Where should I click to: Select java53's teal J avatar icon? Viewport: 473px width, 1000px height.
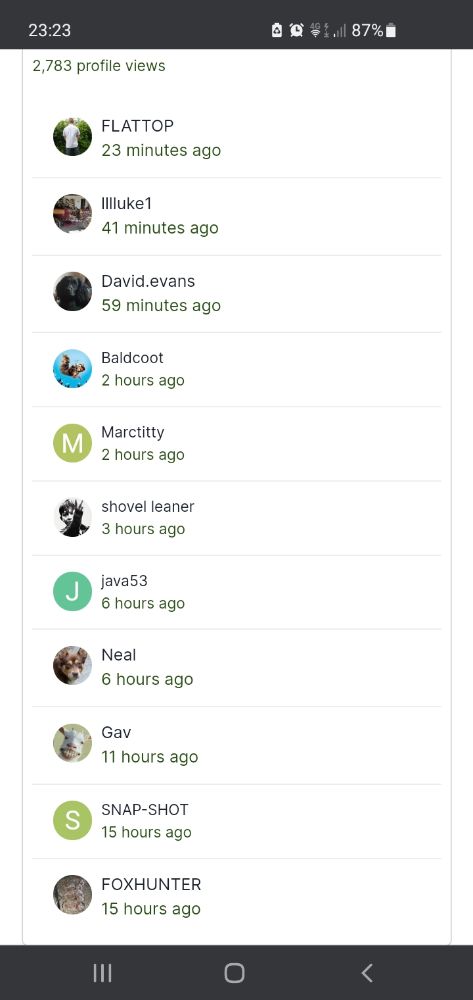click(x=72, y=591)
